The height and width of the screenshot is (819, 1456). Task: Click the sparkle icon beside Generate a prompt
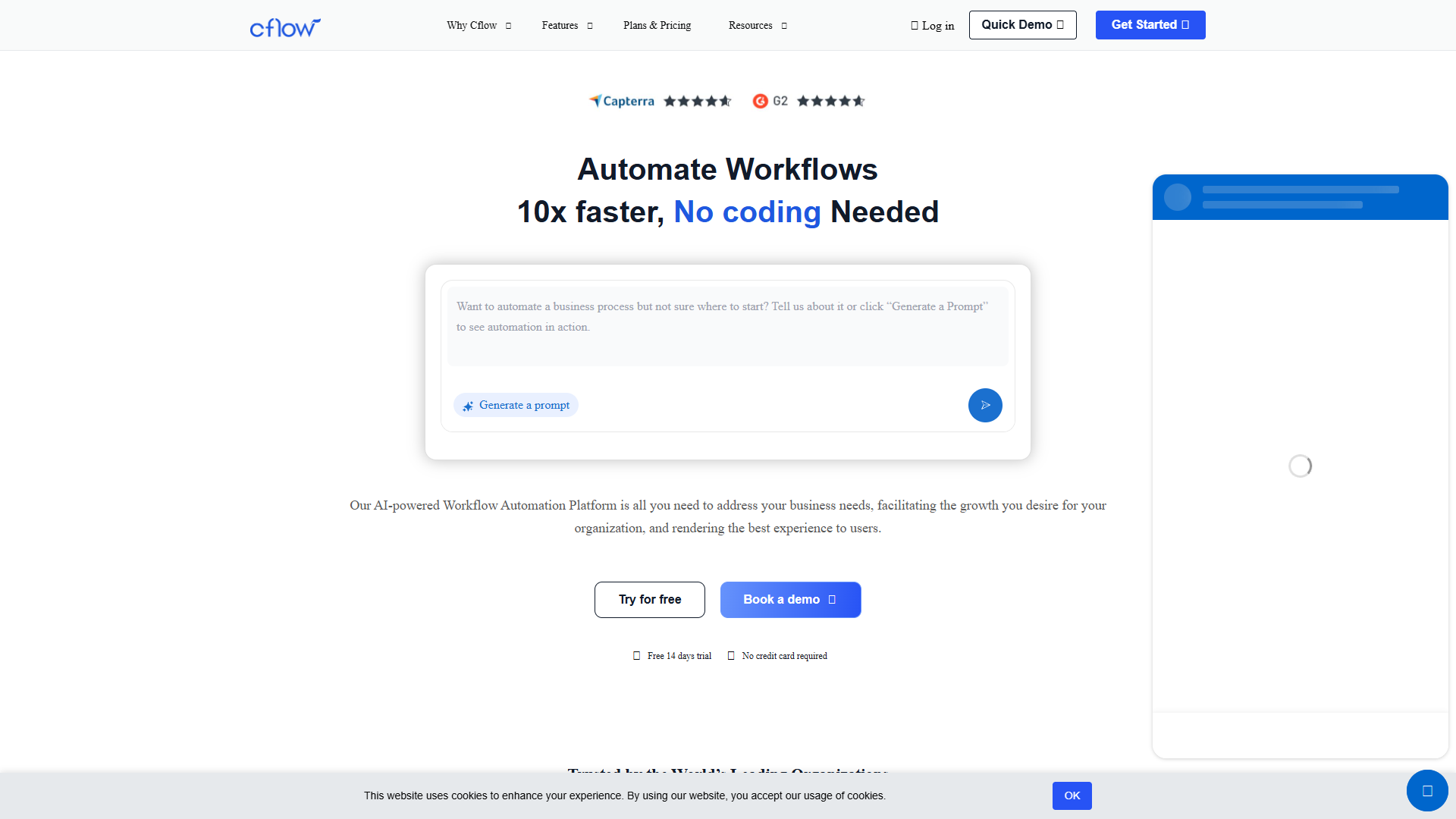click(468, 406)
